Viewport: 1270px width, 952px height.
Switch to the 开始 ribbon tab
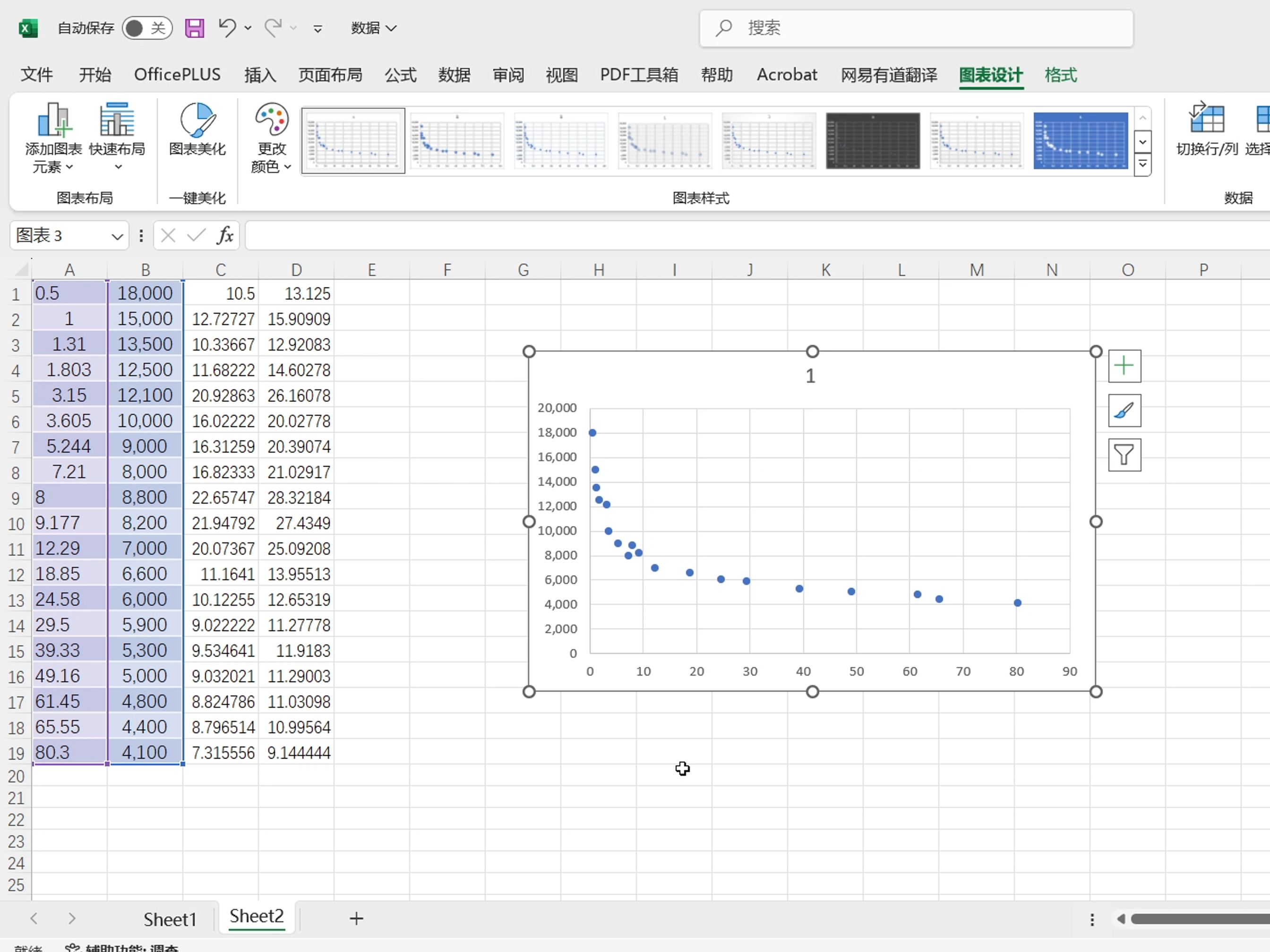point(95,75)
